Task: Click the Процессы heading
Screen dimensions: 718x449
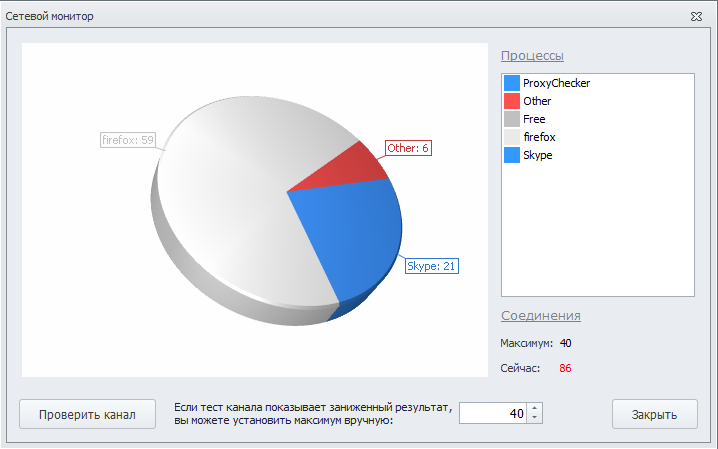Action: (x=532, y=56)
